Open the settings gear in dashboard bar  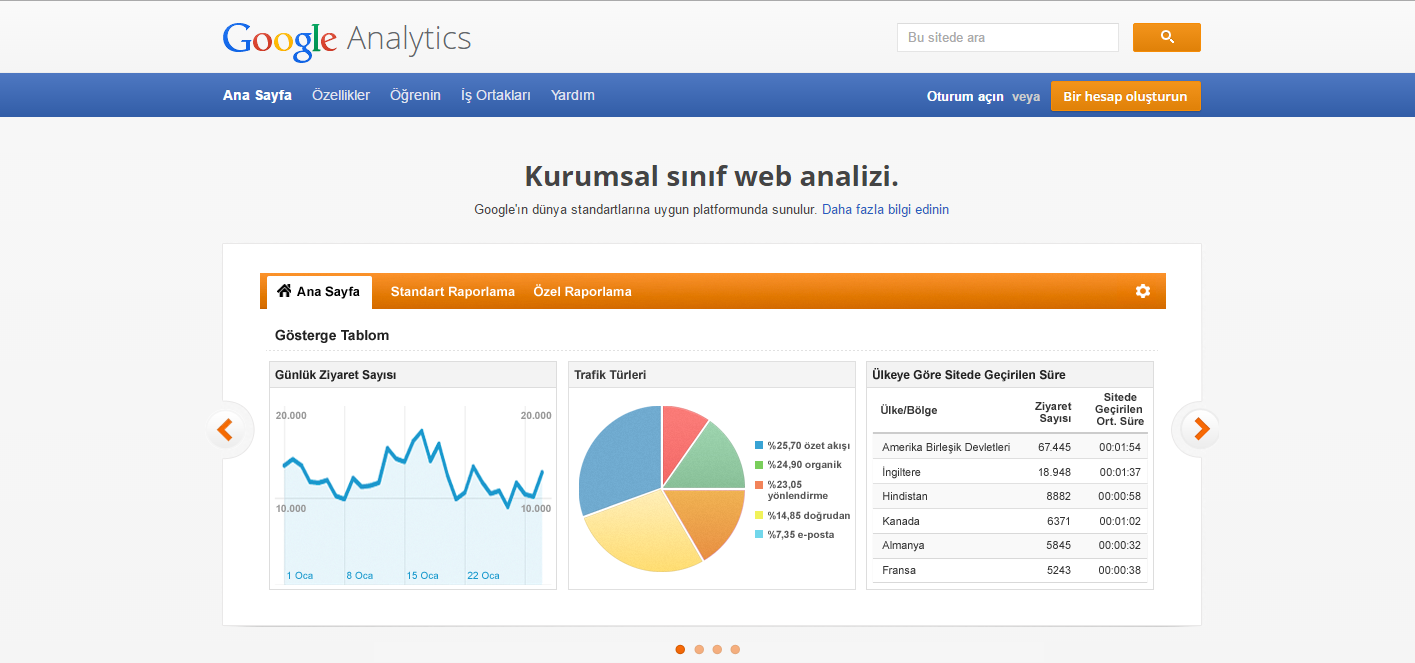(x=1143, y=291)
